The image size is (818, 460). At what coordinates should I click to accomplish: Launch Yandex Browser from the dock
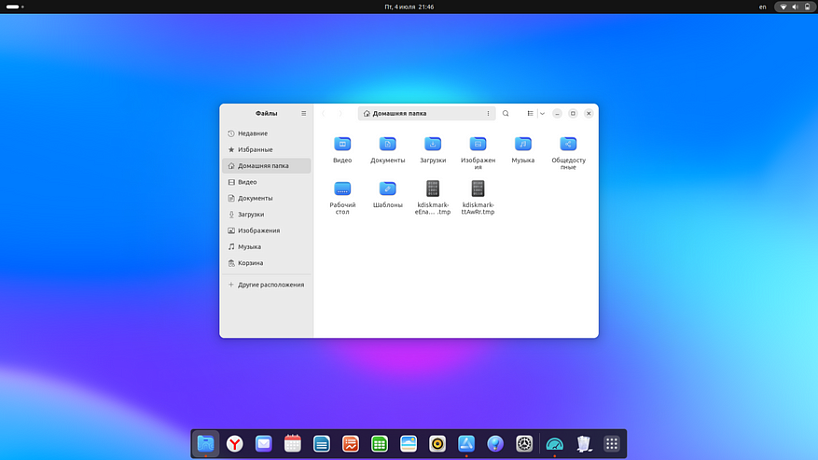click(234, 443)
